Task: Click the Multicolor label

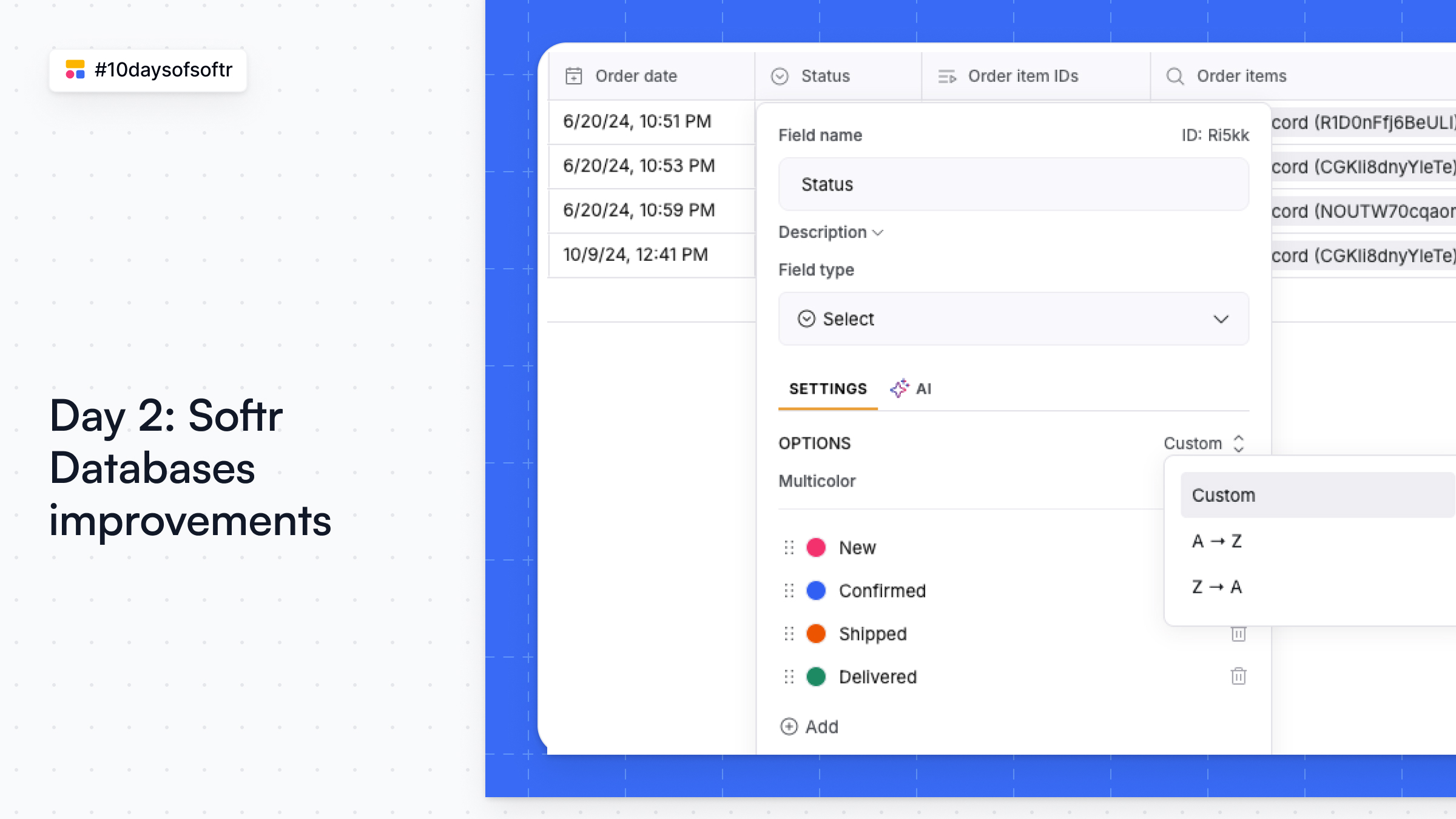Action: (817, 481)
